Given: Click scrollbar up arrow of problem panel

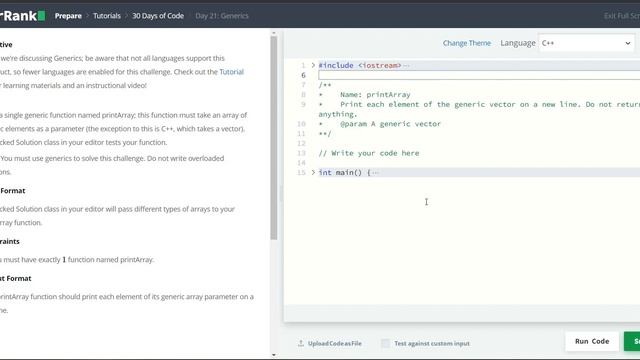Looking at the screenshot, I should pos(274,33).
